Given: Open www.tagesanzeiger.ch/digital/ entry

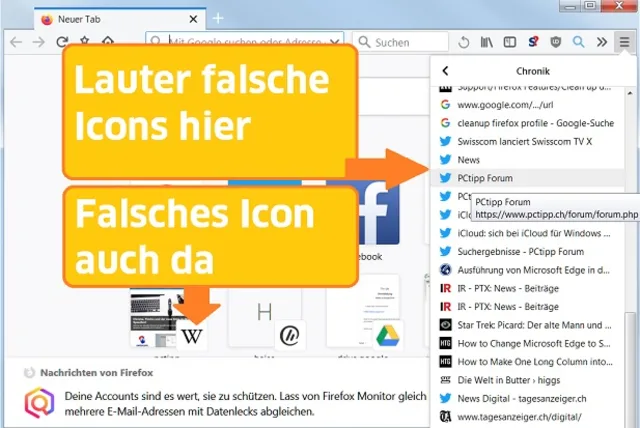Looking at the screenshot, I should click(527, 417).
